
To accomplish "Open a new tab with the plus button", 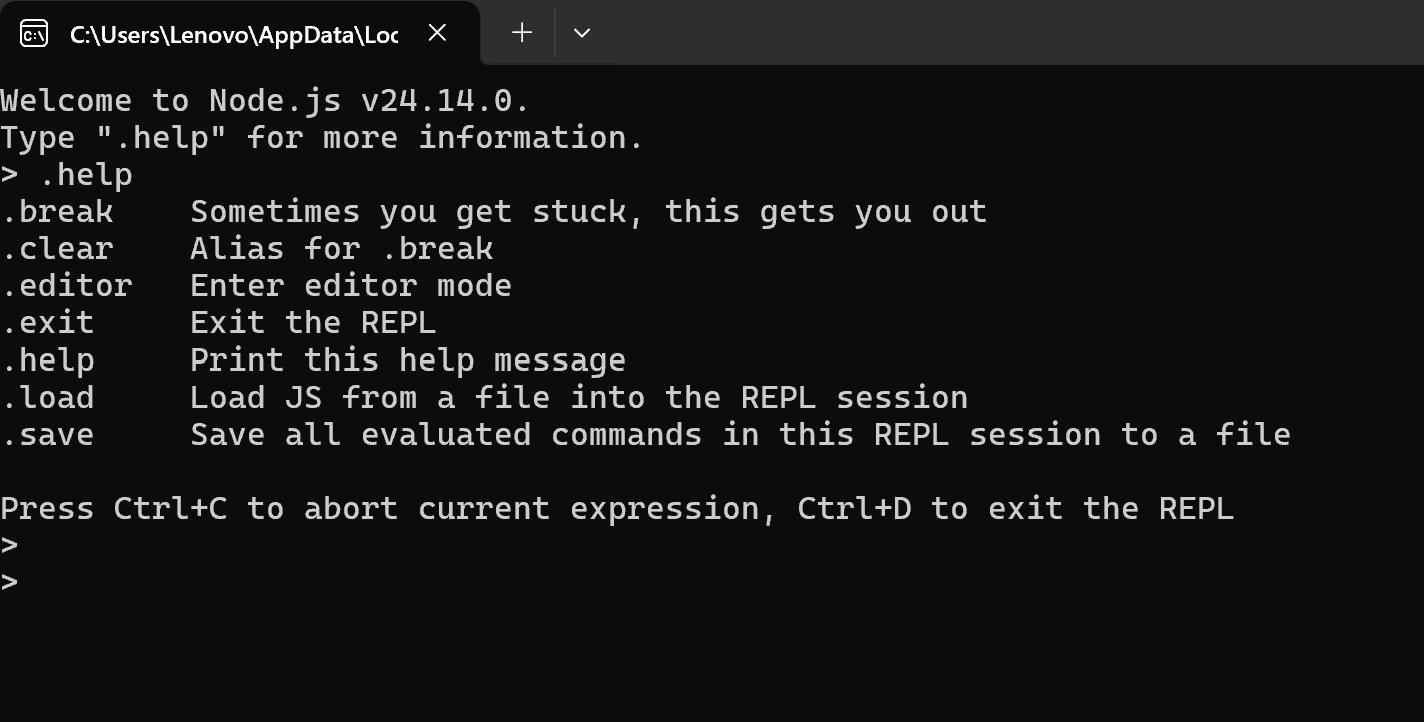I will pos(522,33).
